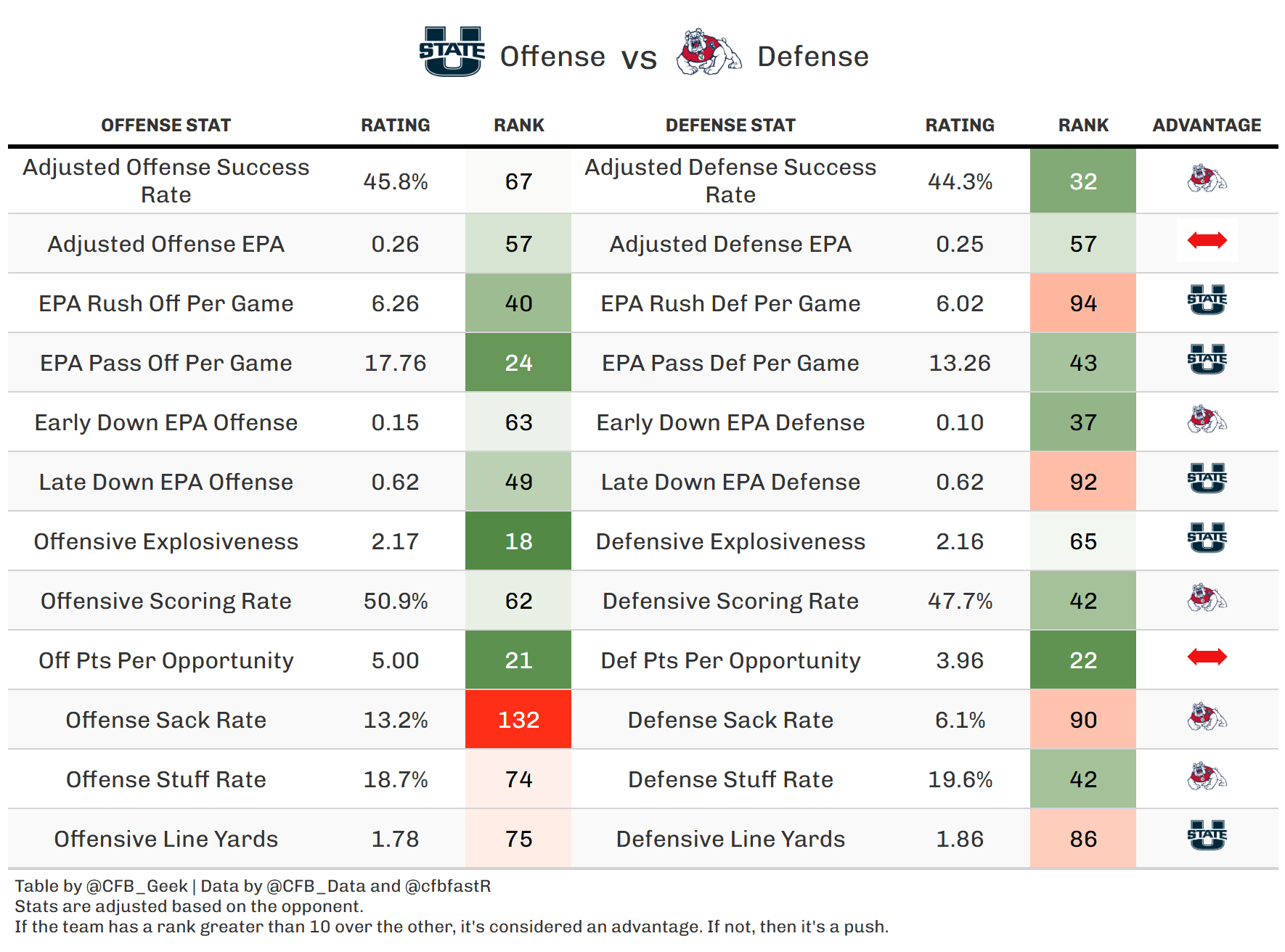Click the Offensive Scoring Rate stat label
This screenshot has height=952, width=1285.
(166, 601)
